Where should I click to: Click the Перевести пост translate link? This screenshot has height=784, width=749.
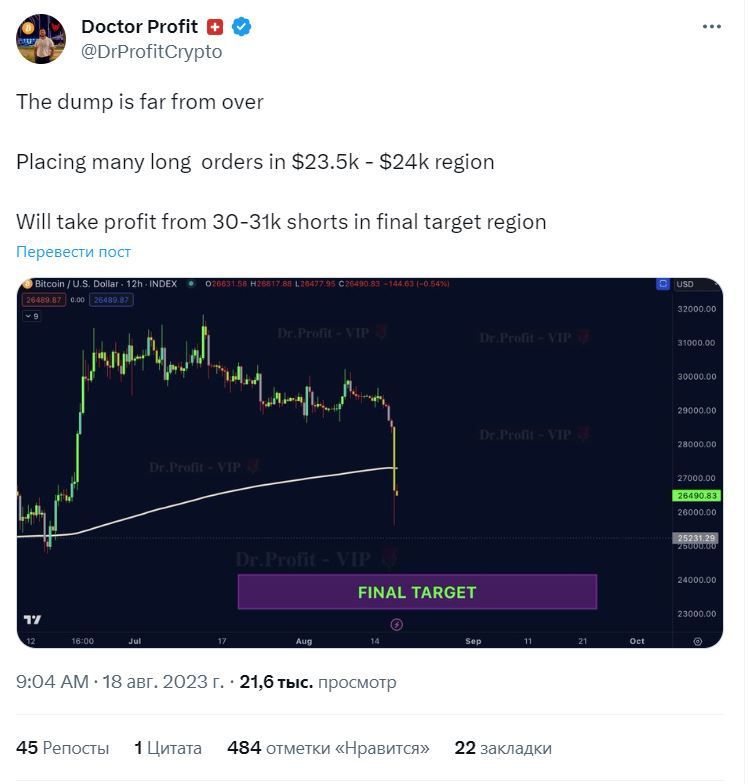[73, 252]
